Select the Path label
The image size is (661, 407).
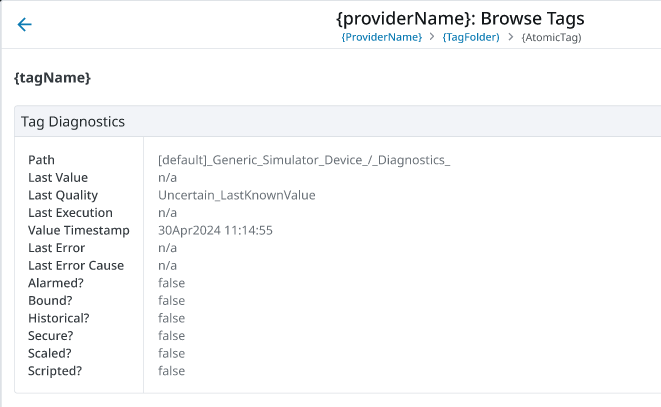41,160
